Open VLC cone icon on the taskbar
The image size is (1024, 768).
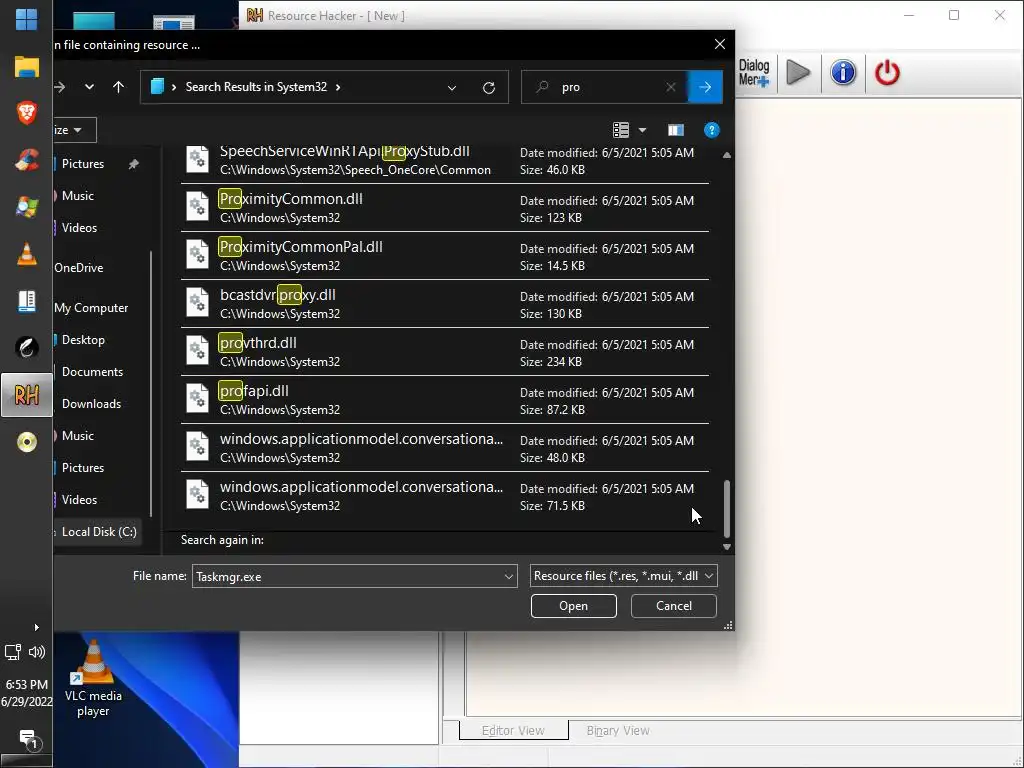(x=26, y=254)
